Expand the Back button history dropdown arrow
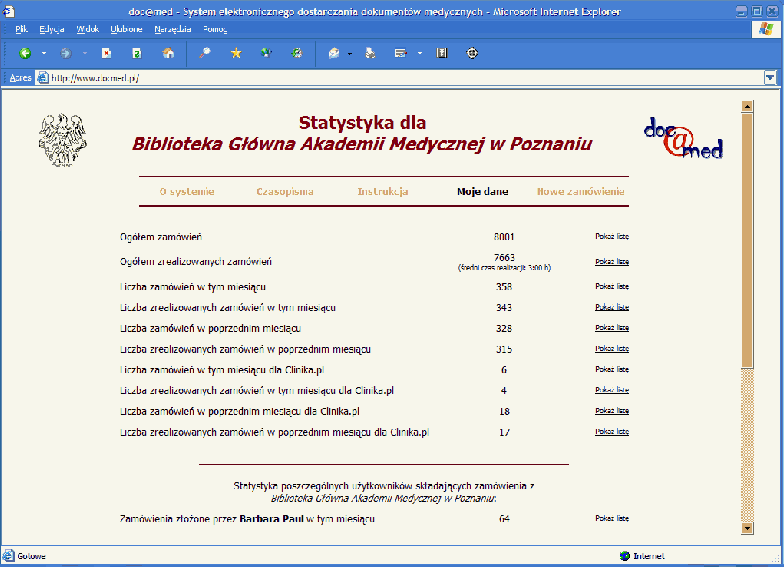The image size is (784, 567). 44,53
